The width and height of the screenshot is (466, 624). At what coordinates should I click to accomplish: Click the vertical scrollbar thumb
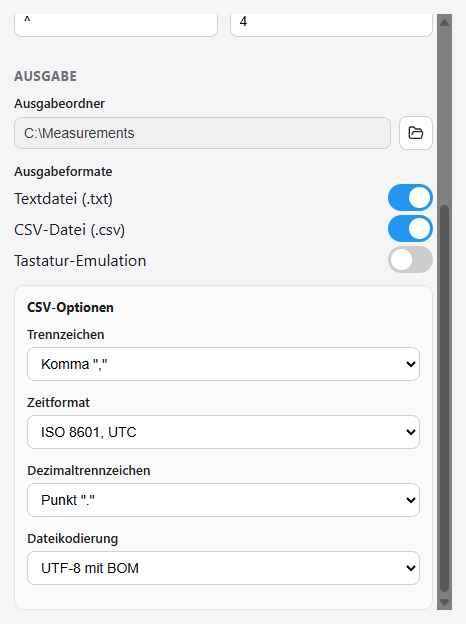[x=444, y=399]
